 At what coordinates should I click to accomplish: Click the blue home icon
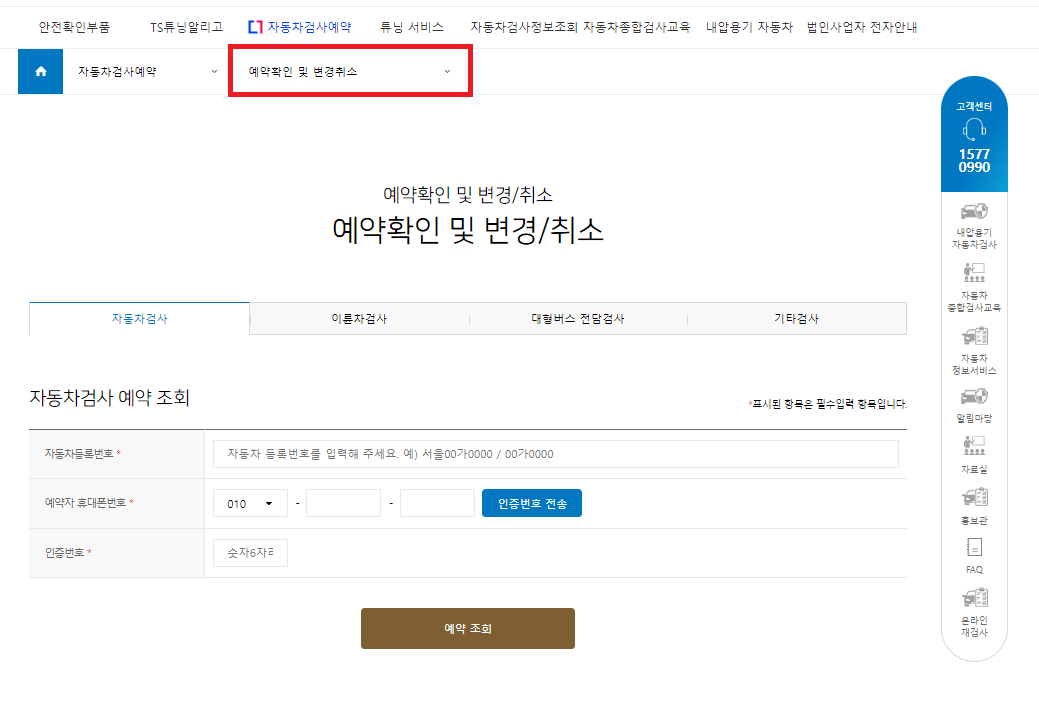coord(39,71)
